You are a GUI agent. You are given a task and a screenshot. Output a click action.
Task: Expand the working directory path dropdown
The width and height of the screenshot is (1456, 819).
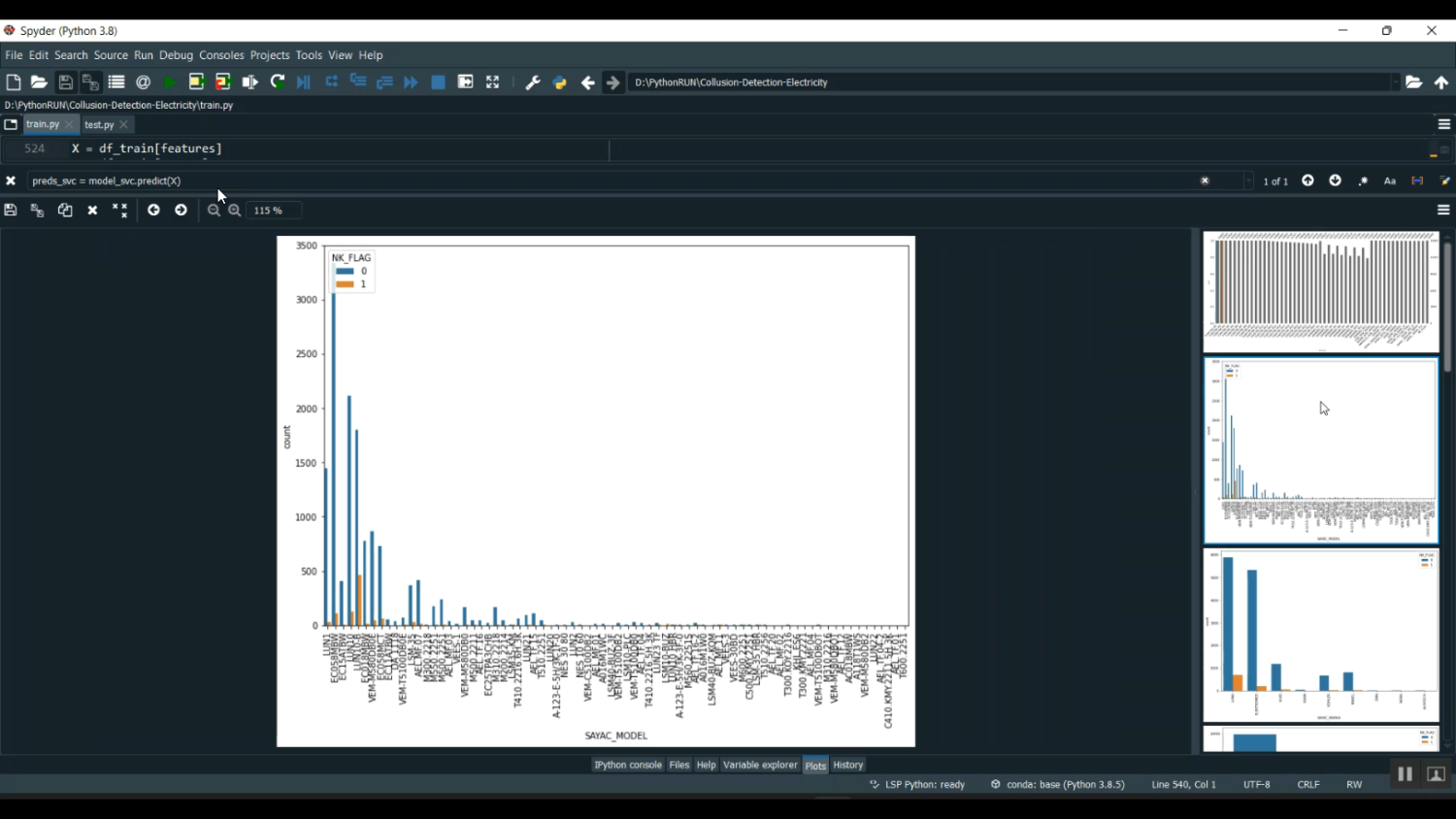point(1395,83)
